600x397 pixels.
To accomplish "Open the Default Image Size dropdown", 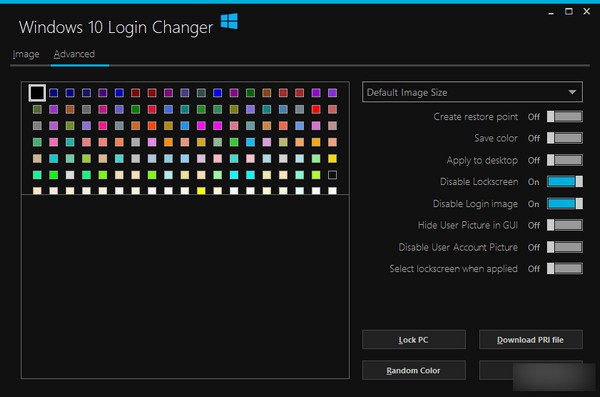I will point(472,92).
